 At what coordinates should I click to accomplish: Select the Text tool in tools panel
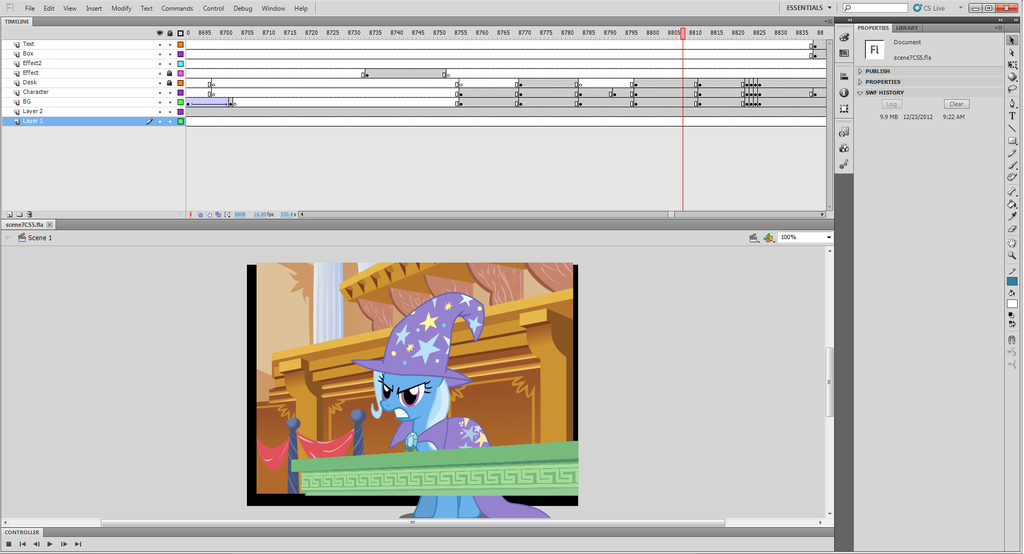(x=1012, y=116)
